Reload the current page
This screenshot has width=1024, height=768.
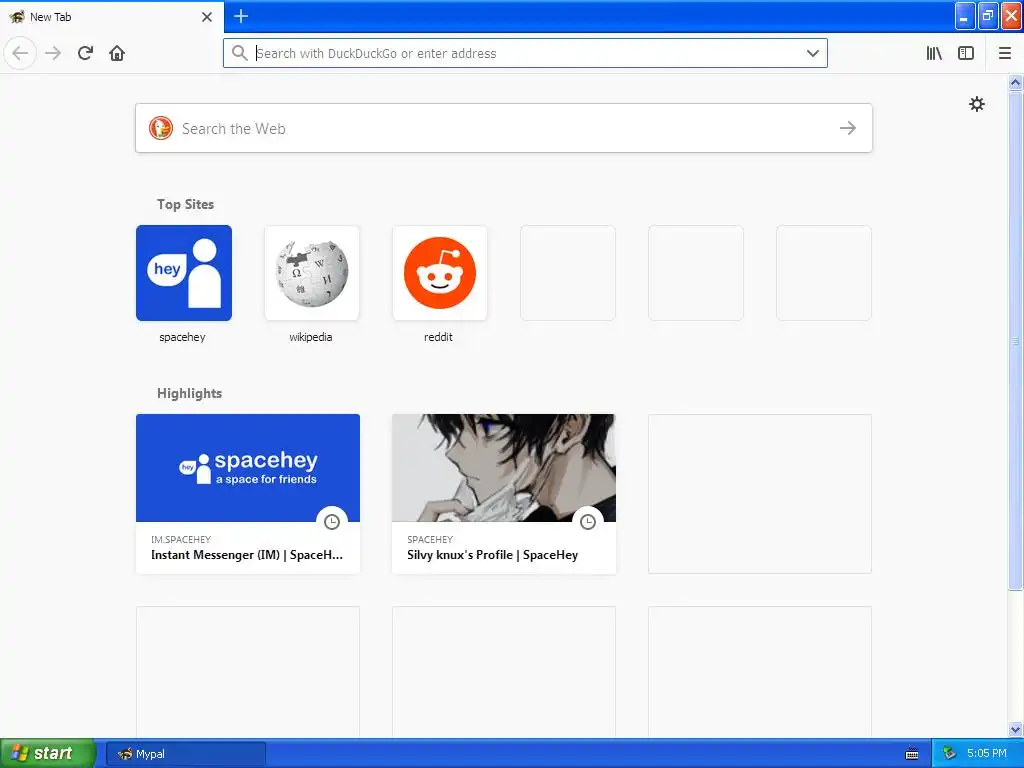click(85, 53)
